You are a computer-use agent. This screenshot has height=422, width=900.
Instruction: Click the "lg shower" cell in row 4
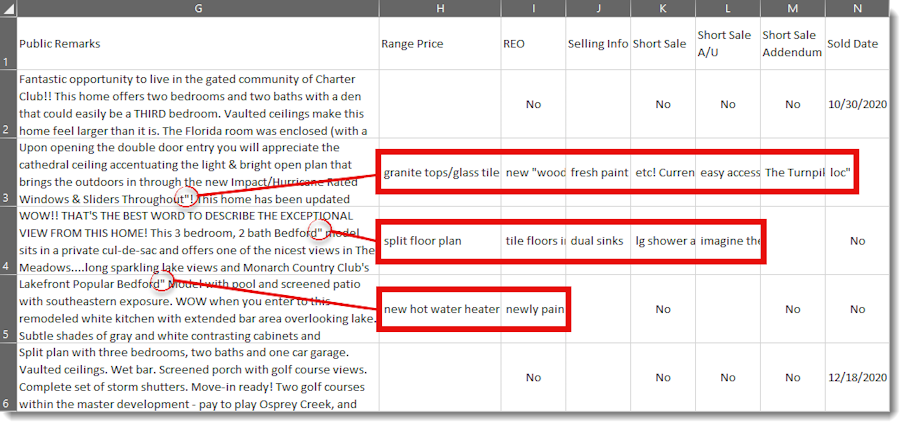663,241
